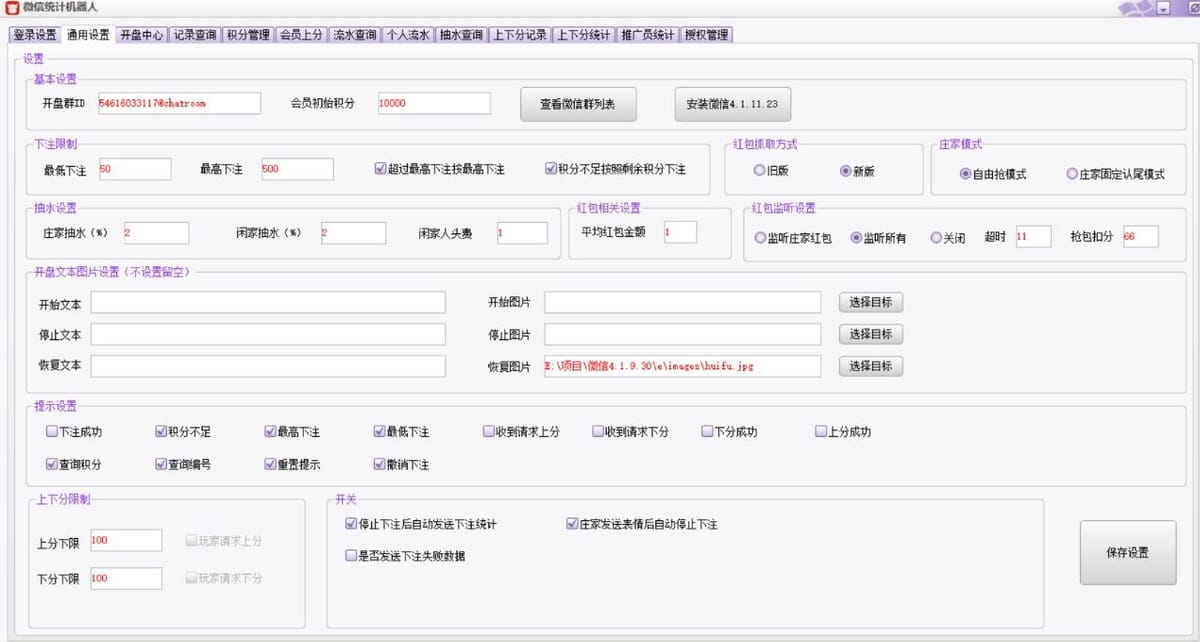Click the 闲家抽水 (%) field
Screen dimensions: 1200x642
click(x=353, y=233)
